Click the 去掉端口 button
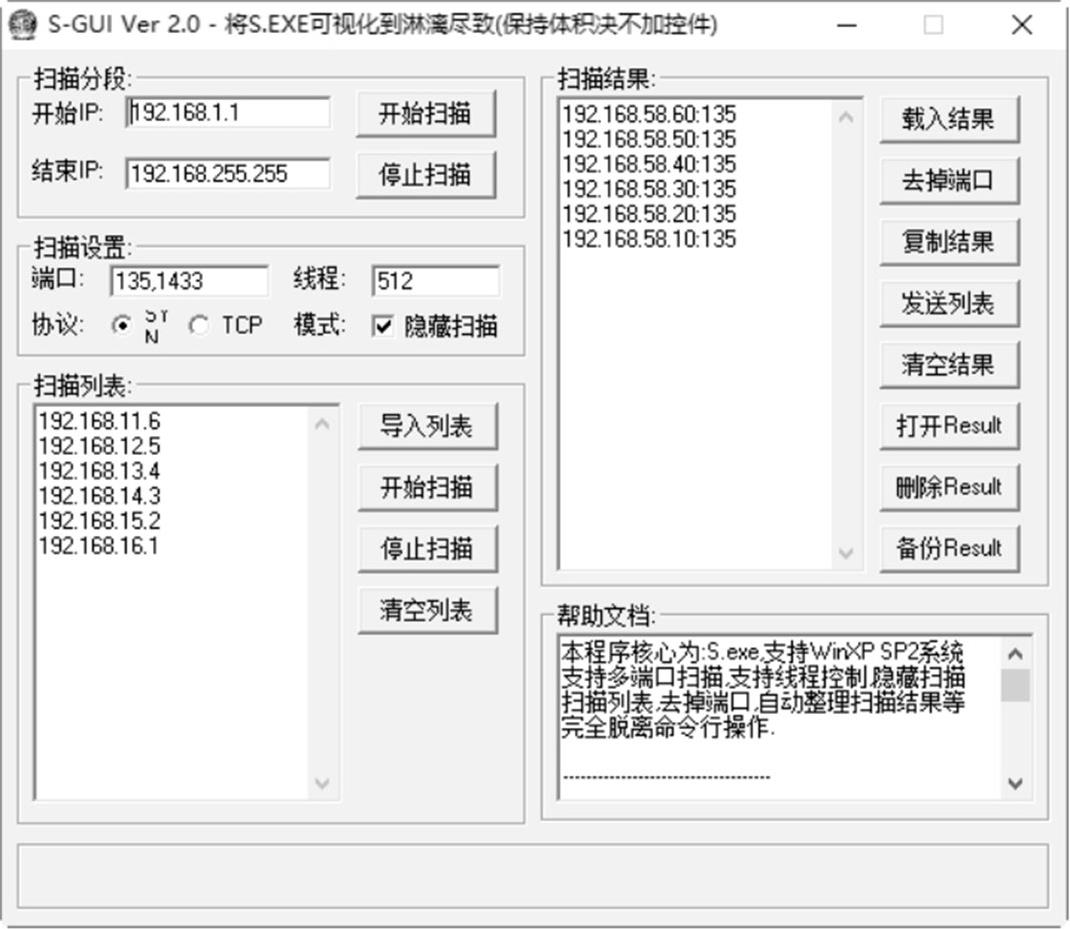The image size is (1070, 929). [949, 181]
